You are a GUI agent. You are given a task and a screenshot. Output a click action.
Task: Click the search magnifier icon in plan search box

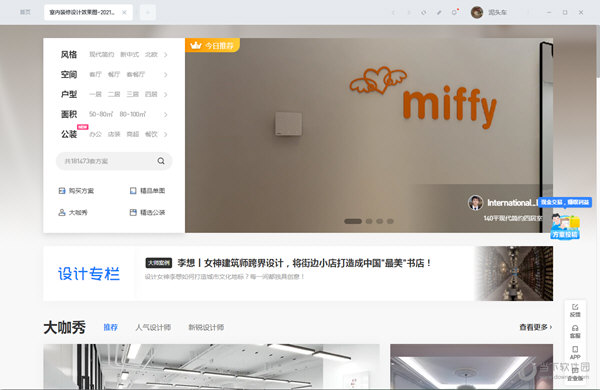tap(161, 161)
